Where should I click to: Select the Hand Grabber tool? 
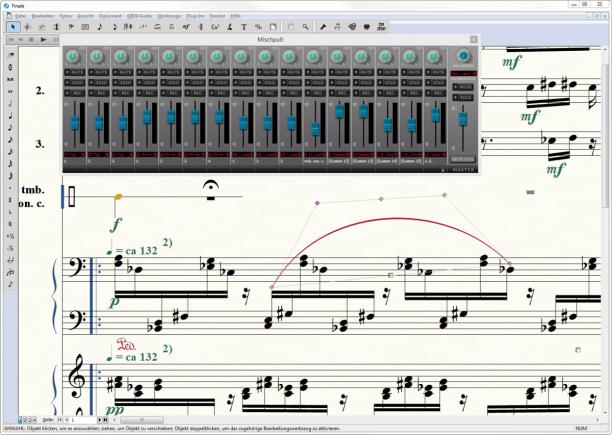click(291, 27)
